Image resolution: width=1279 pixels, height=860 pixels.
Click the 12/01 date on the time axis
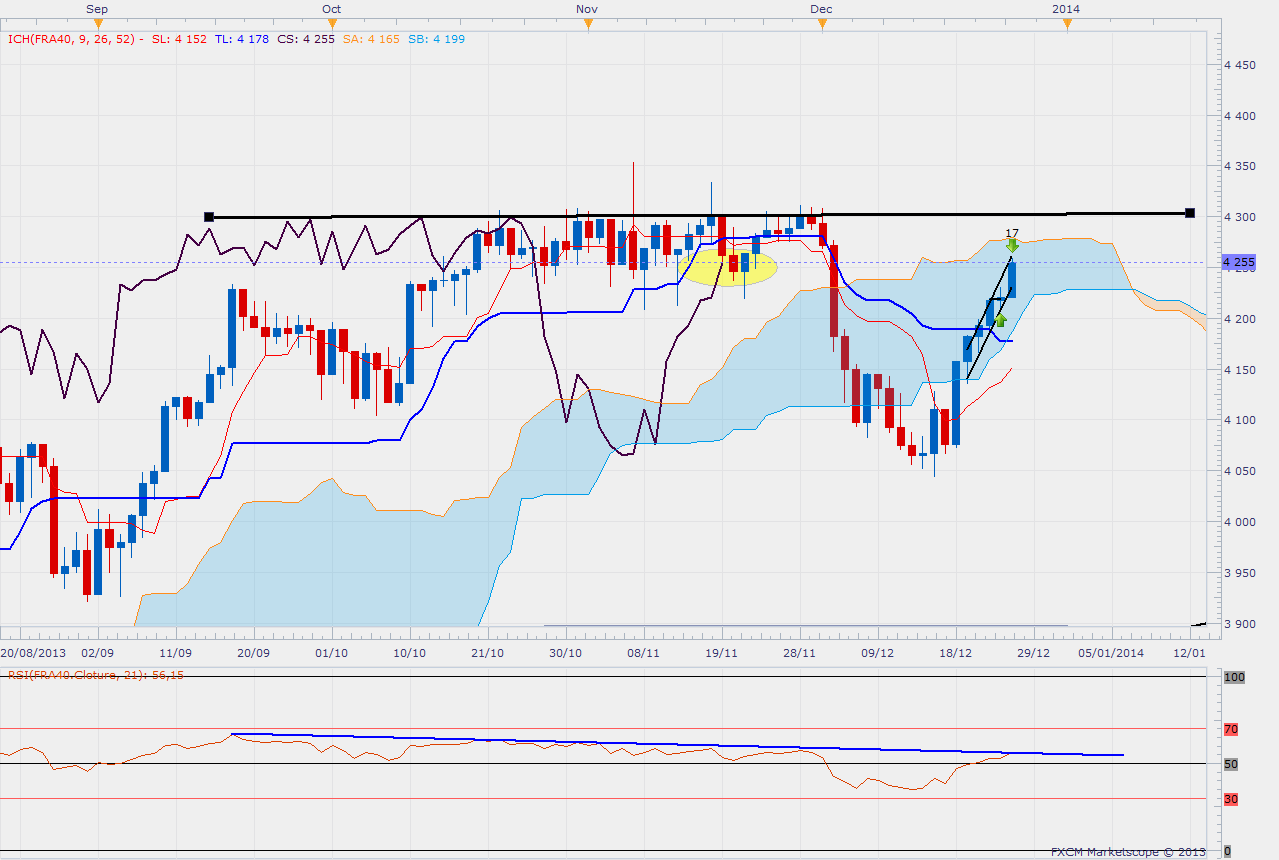click(1190, 653)
